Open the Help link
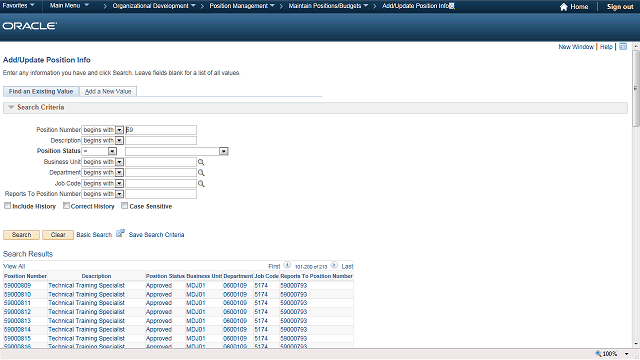 pos(606,47)
